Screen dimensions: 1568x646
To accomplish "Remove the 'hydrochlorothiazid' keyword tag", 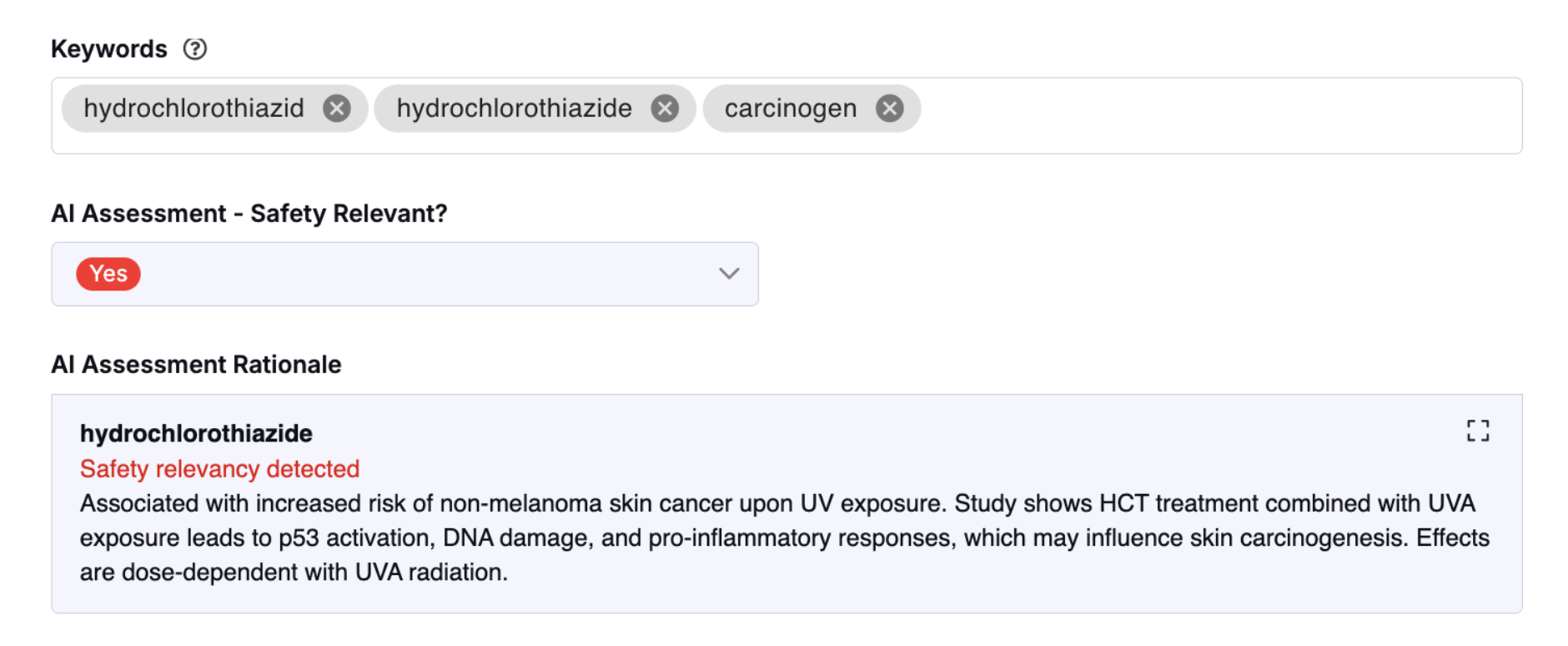I will coord(337,109).
